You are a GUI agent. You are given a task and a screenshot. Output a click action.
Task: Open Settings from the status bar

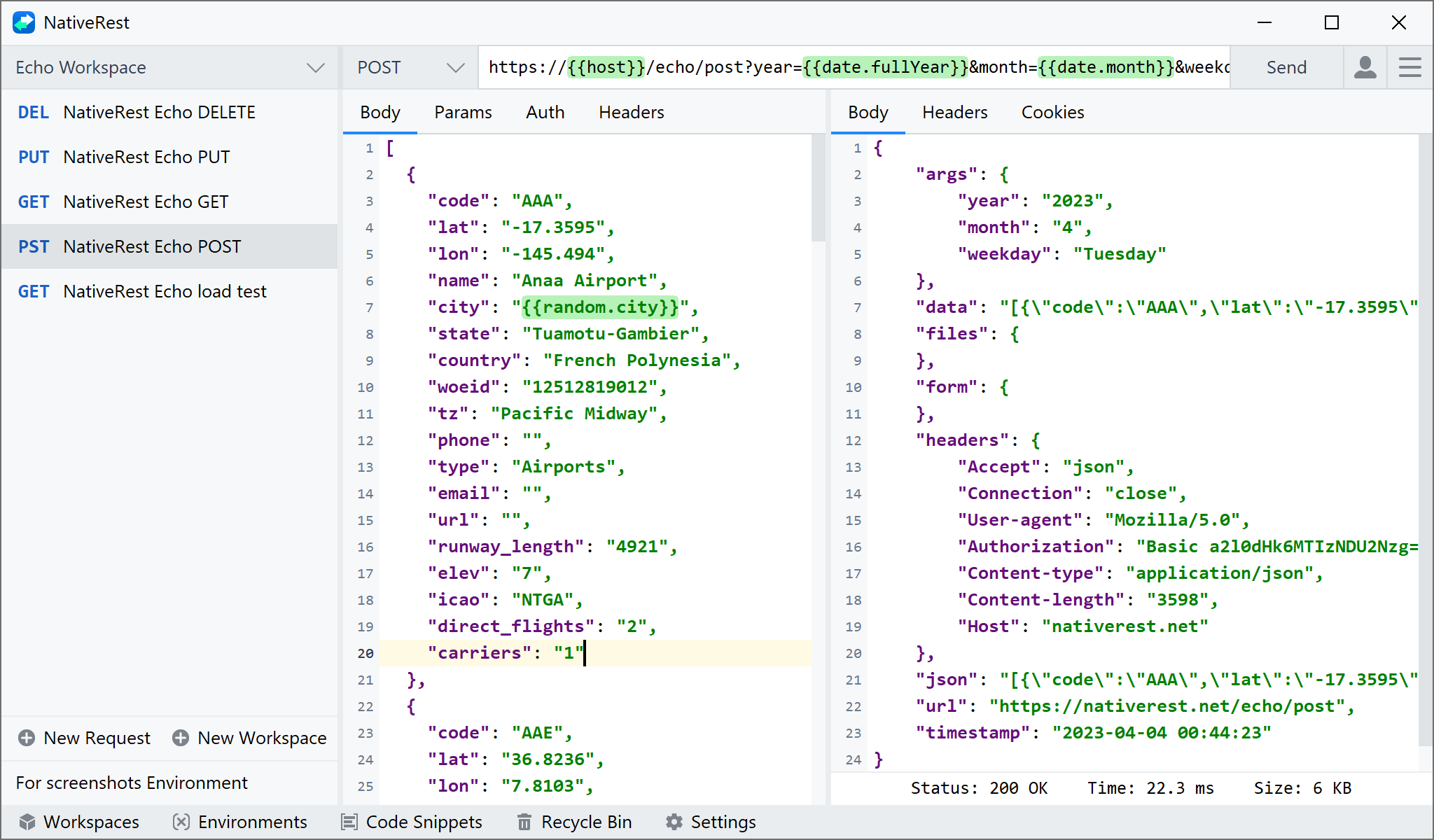[710, 822]
